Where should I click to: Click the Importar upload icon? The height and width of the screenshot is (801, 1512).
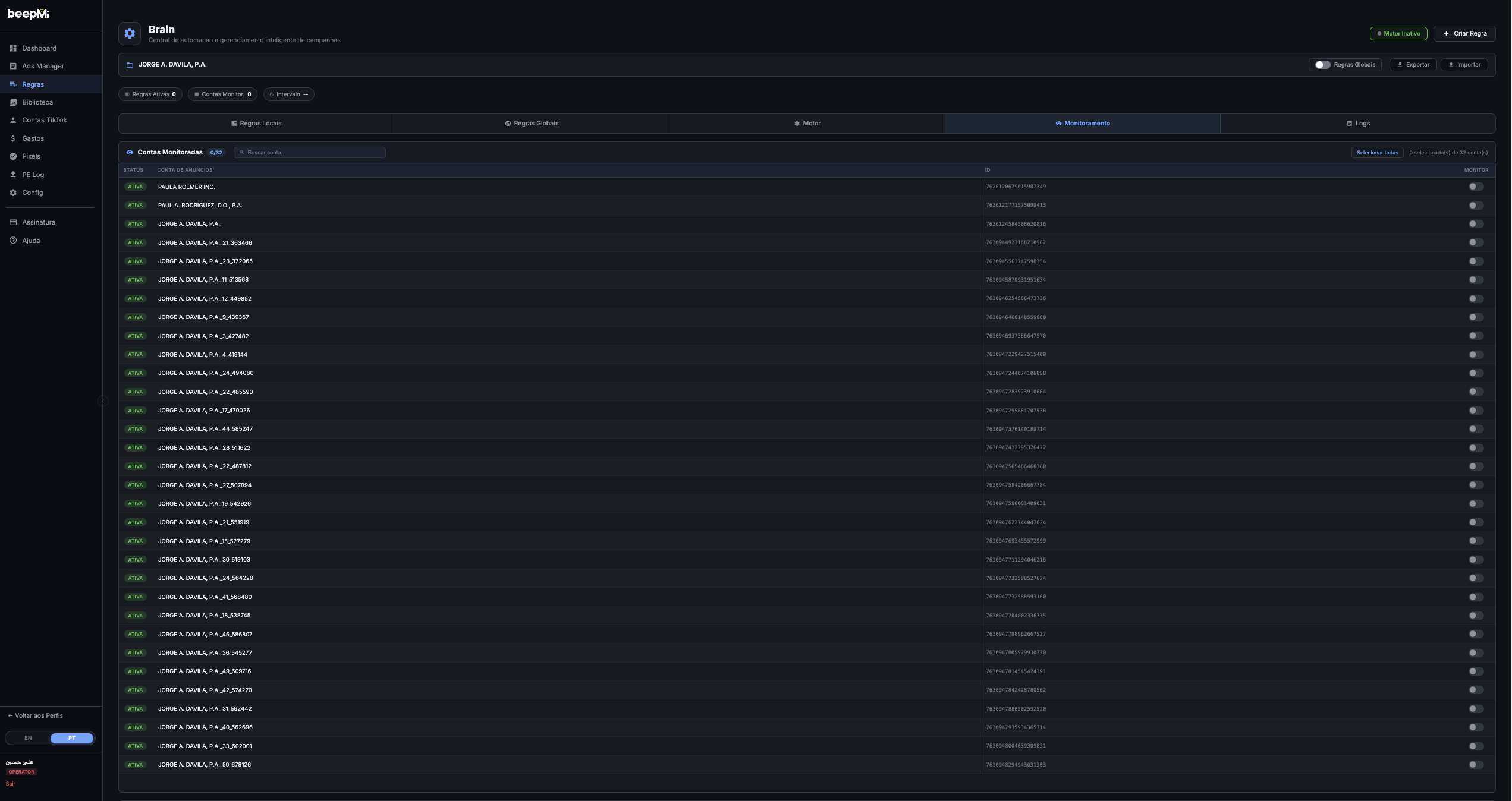click(1451, 65)
